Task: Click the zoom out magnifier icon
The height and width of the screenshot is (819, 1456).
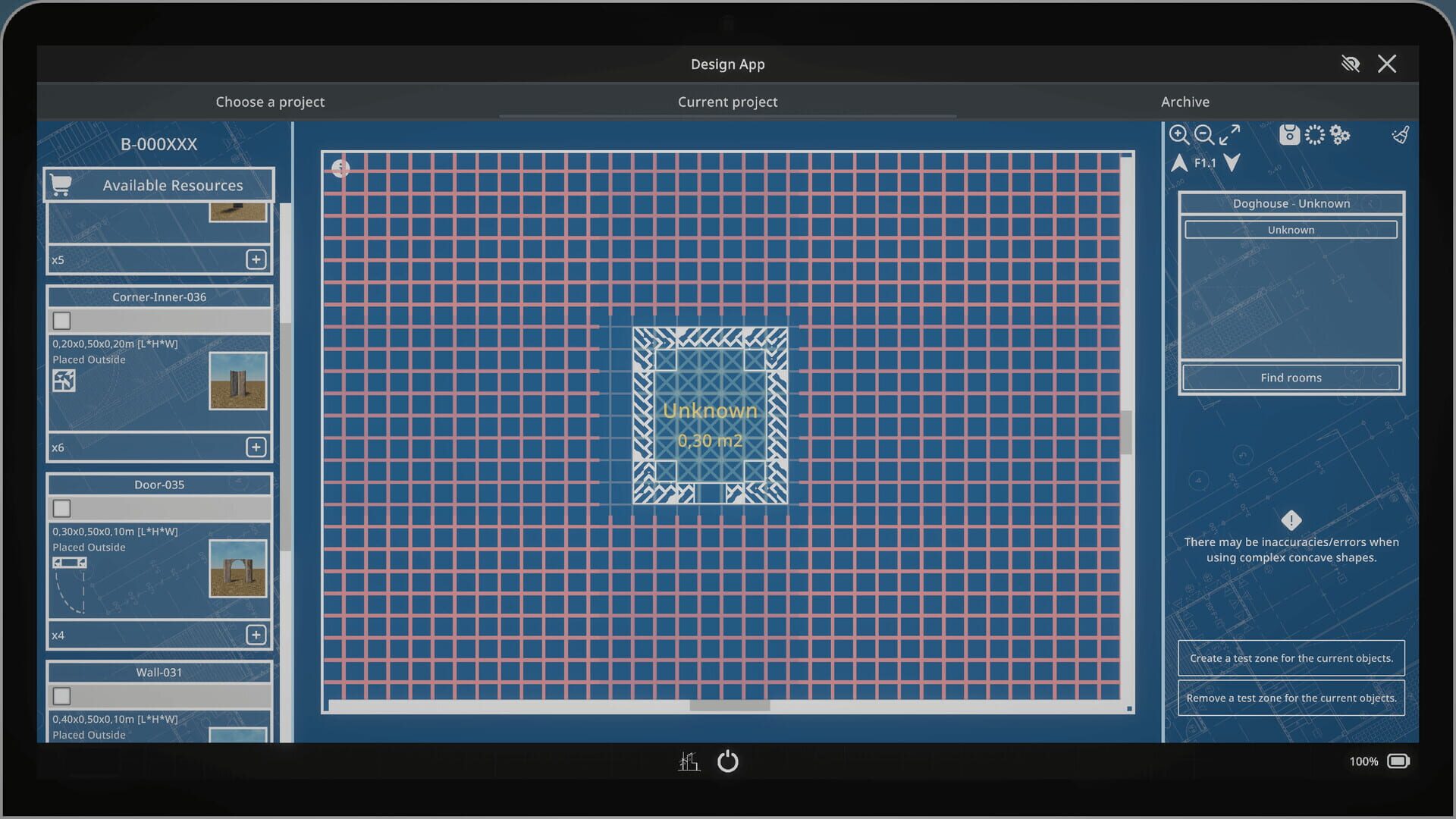Action: [x=1205, y=133]
